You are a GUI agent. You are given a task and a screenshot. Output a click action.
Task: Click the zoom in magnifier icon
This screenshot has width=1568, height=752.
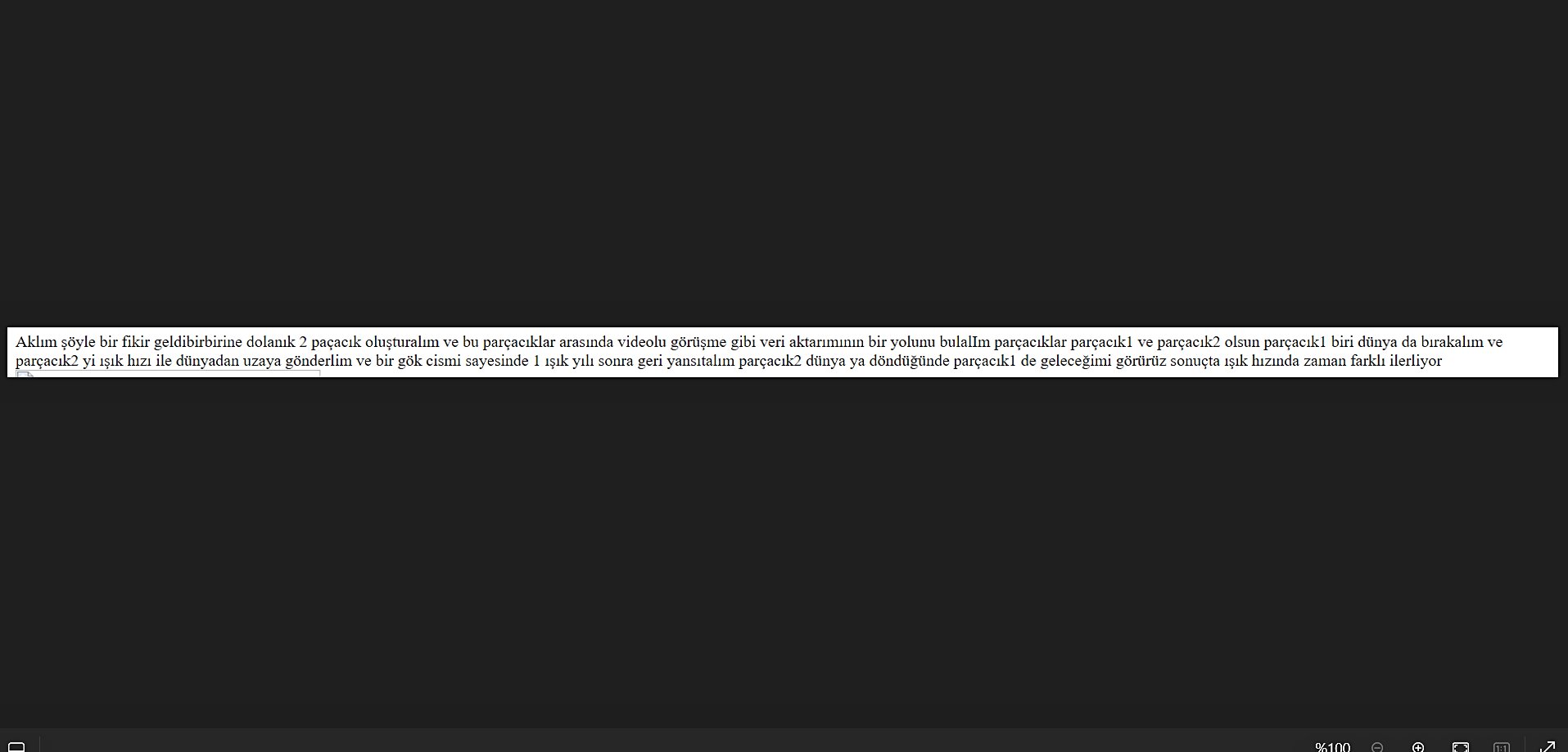click(x=1418, y=747)
